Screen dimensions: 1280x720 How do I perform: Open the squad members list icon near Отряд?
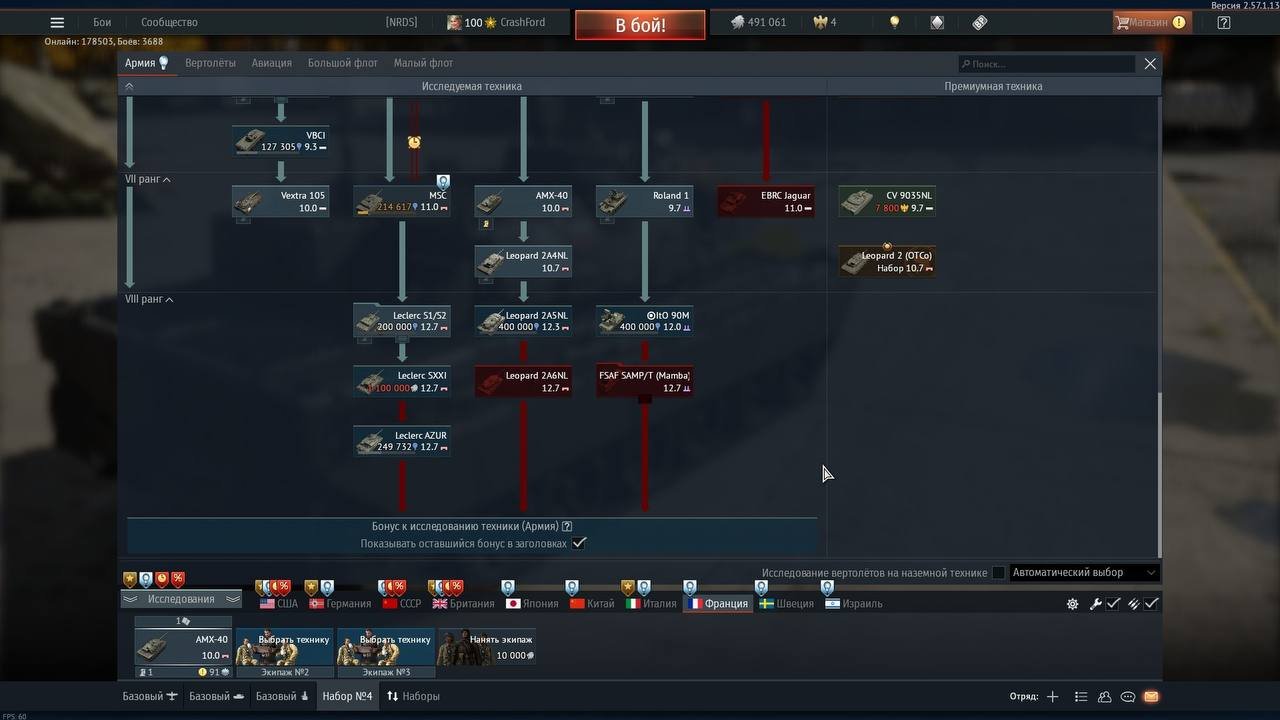coord(1081,697)
